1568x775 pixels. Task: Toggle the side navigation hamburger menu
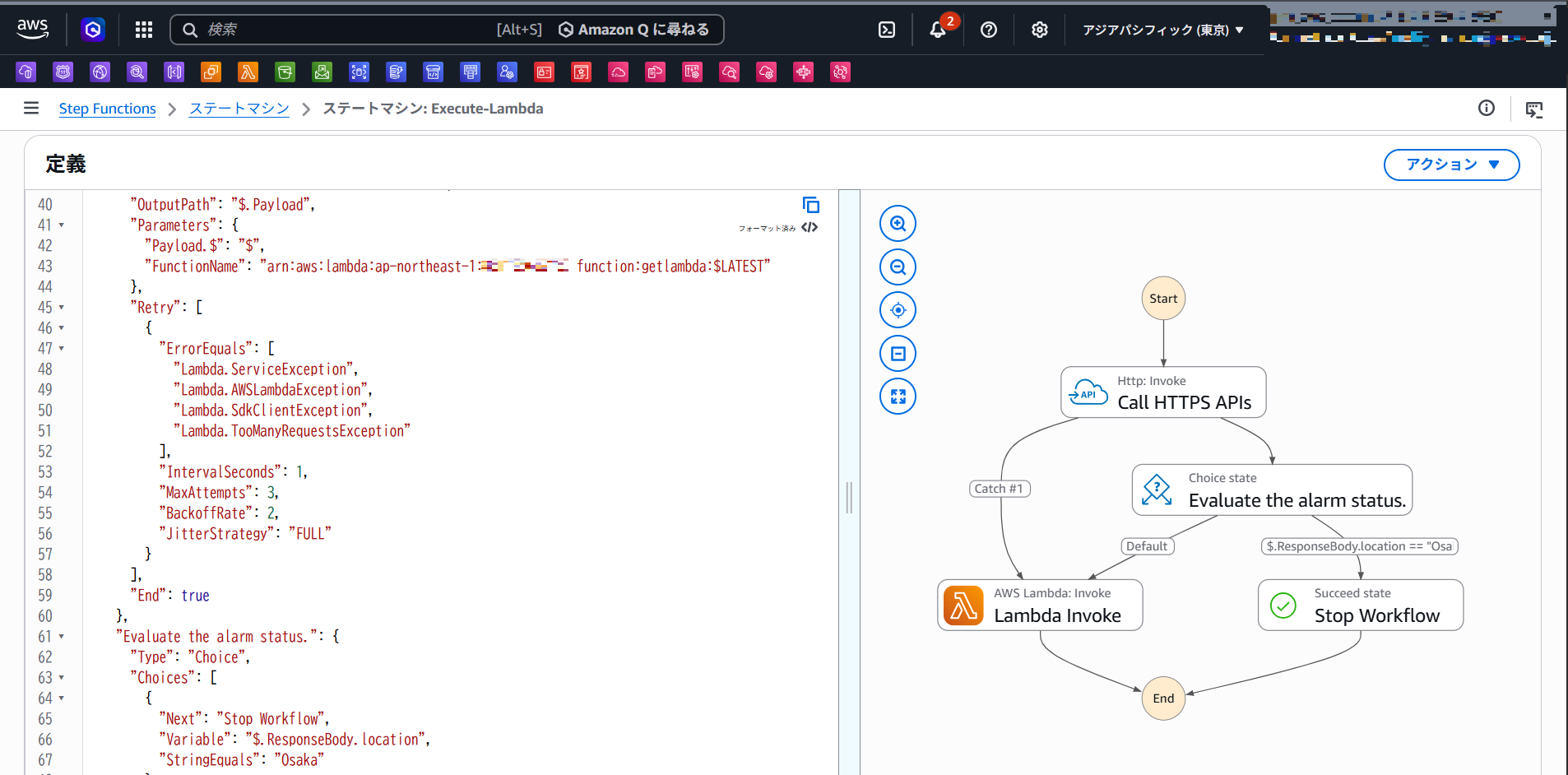pos(31,109)
